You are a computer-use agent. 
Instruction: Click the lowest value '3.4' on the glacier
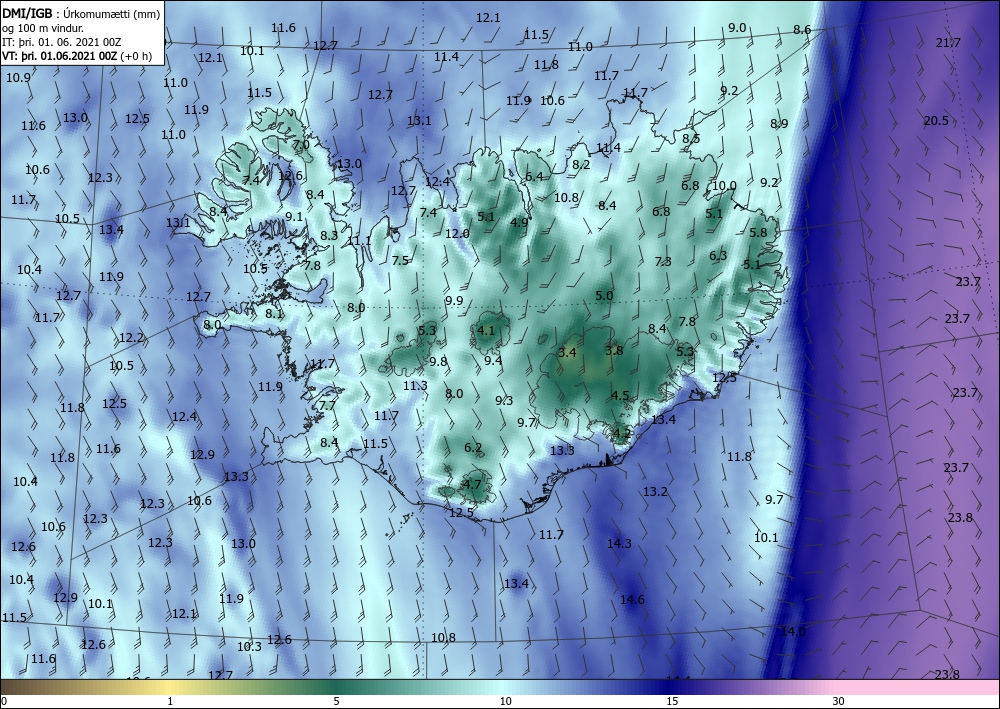pos(567,352)
